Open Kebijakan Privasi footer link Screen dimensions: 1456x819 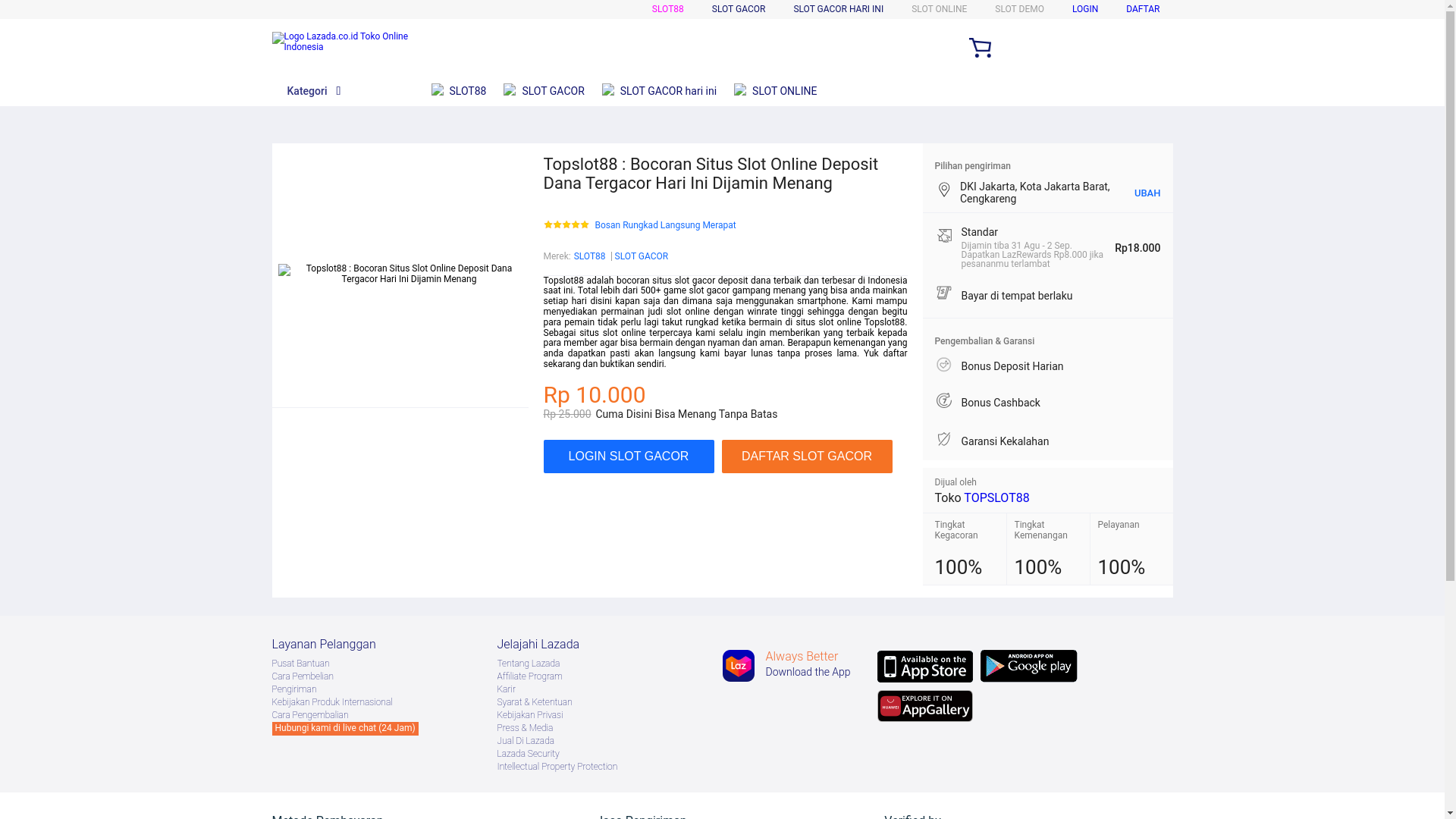point(529,715)
